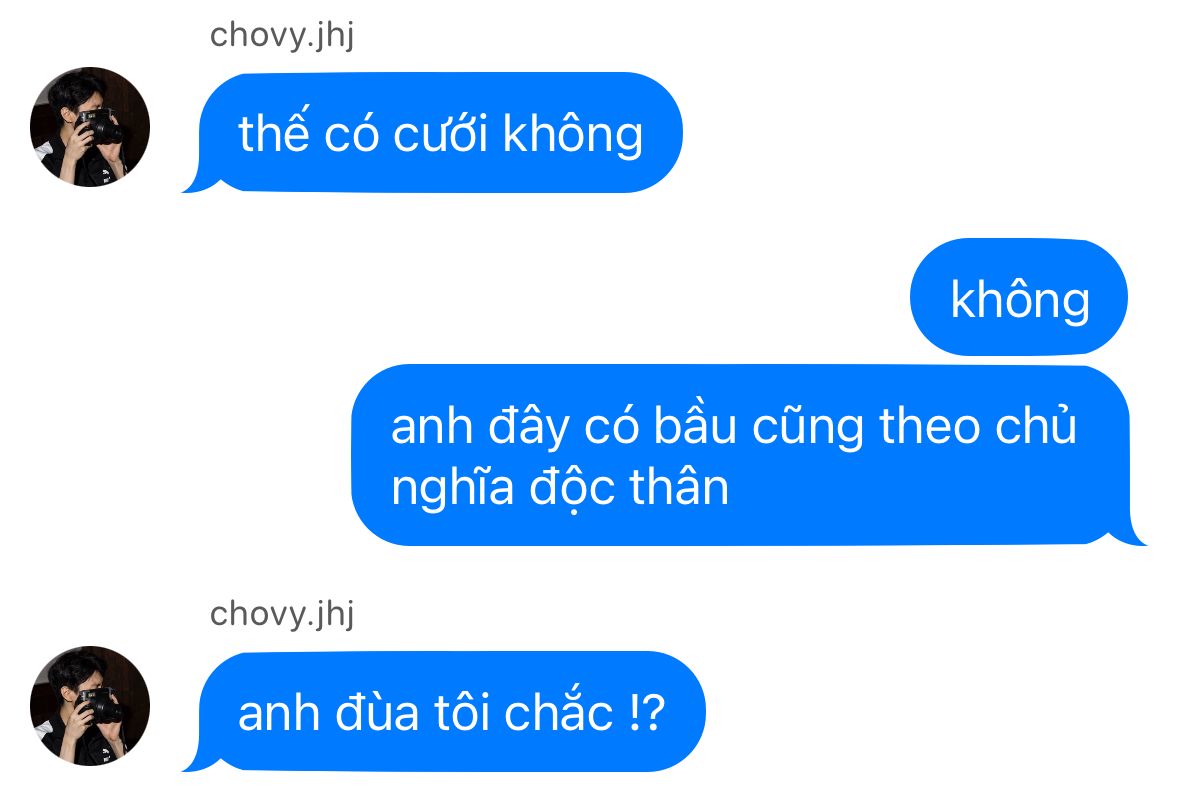1179x805 pixels.
Task: Click the words "độc thân" in long message
Action: pyautogui.click(x=629, y=488)
